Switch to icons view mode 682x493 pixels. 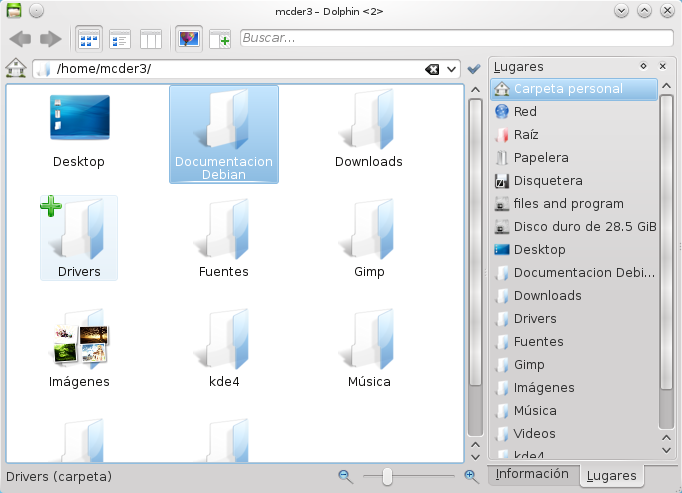pyautogui.click(x=89, y=39)
